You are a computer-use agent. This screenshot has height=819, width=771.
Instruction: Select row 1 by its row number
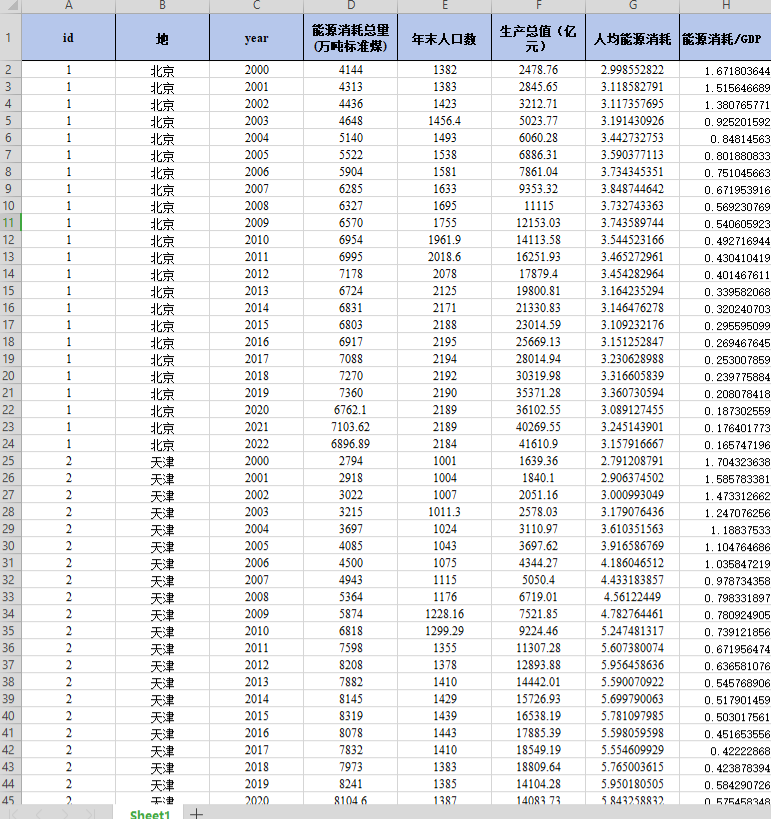point(10,37)
